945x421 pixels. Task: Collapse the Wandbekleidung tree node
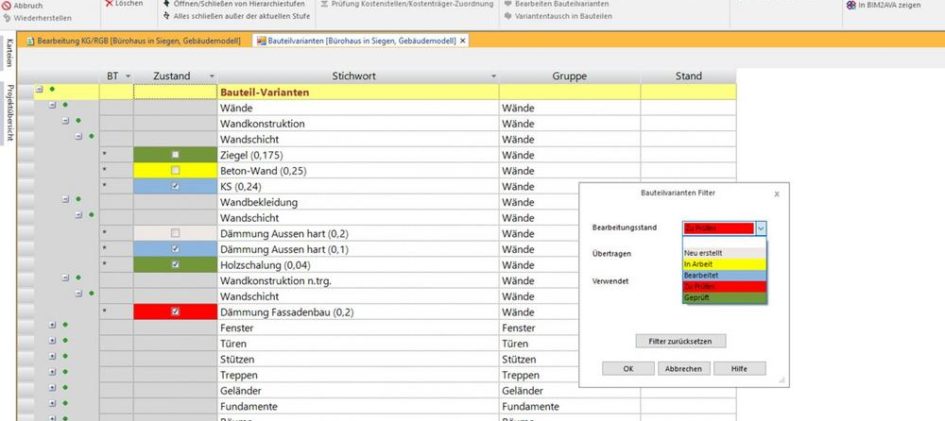click(65, 200)
